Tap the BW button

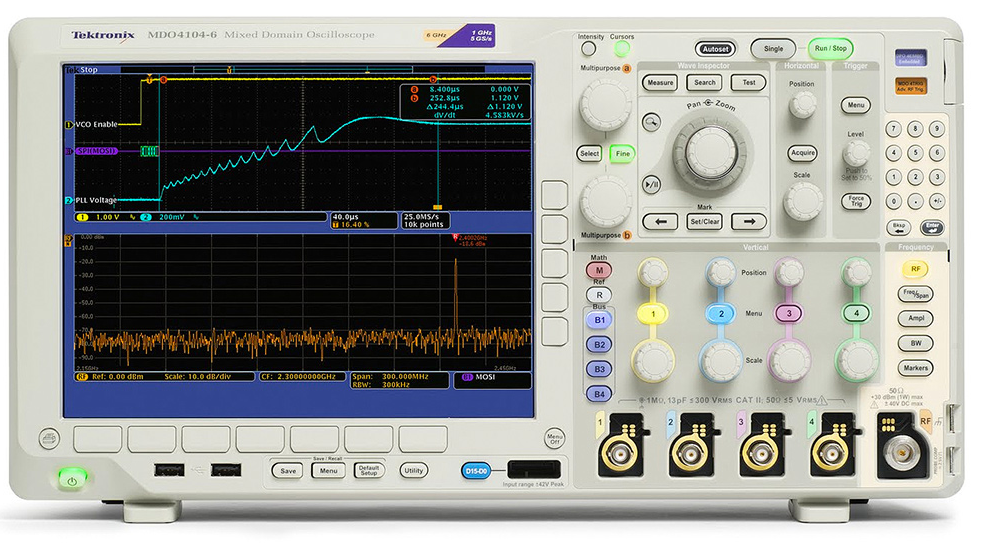[x=916, y=343]
